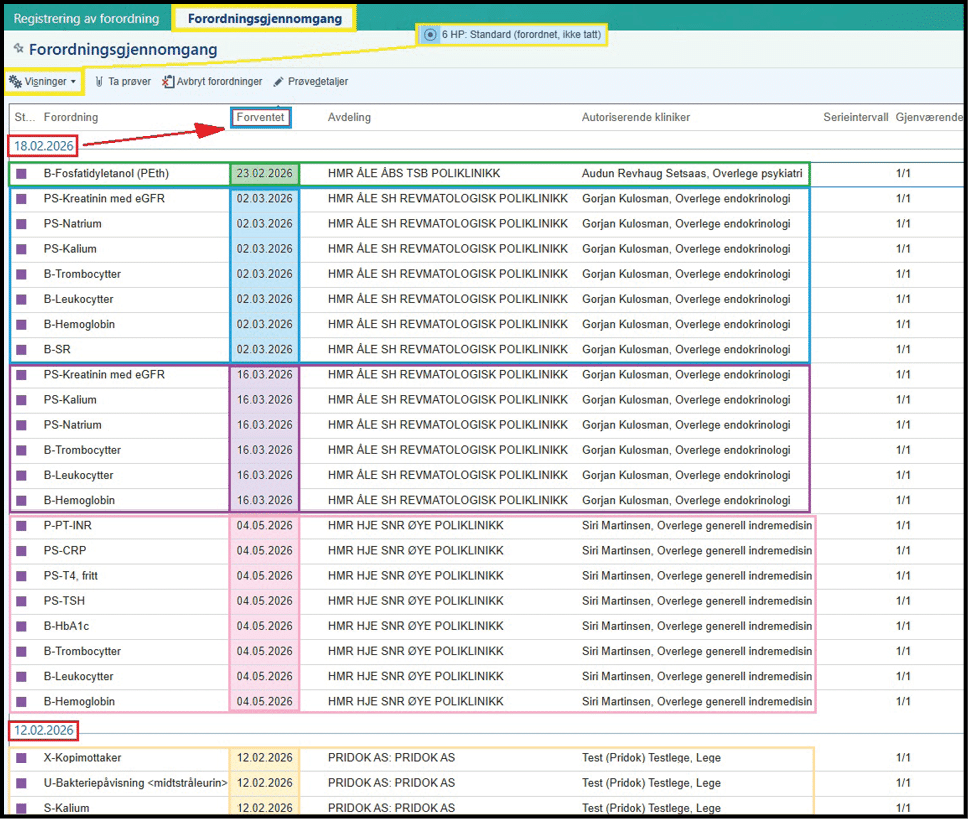Collapse the 18.02.2026 date group
The image size is (968, 819).
43,147
